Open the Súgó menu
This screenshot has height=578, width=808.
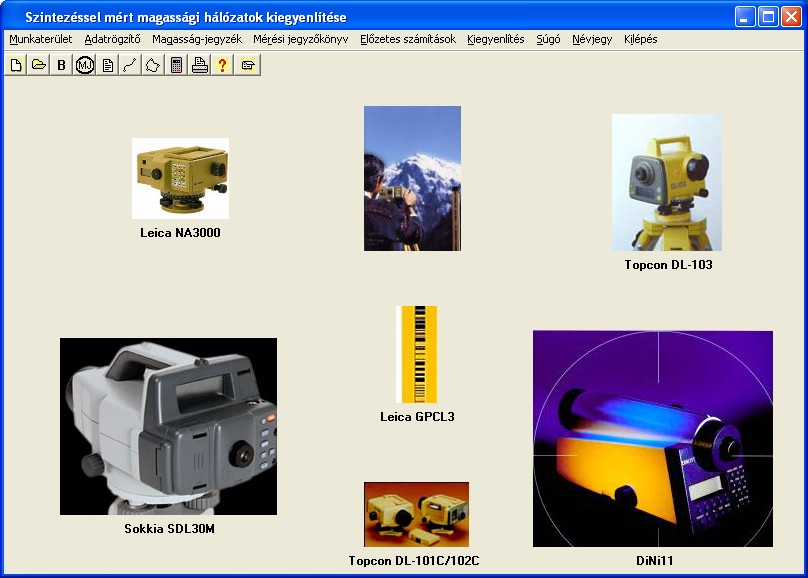[x=548, y=39]
